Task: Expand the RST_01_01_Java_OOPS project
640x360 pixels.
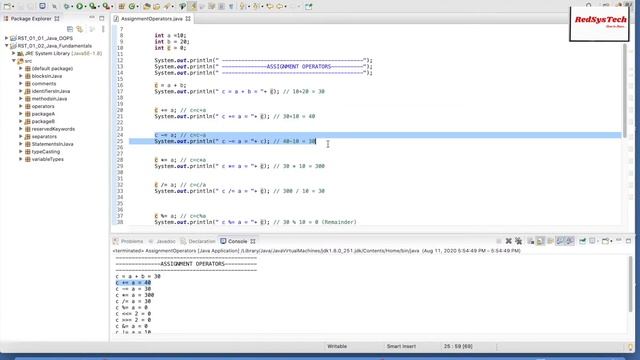Action: coord(6,38)
